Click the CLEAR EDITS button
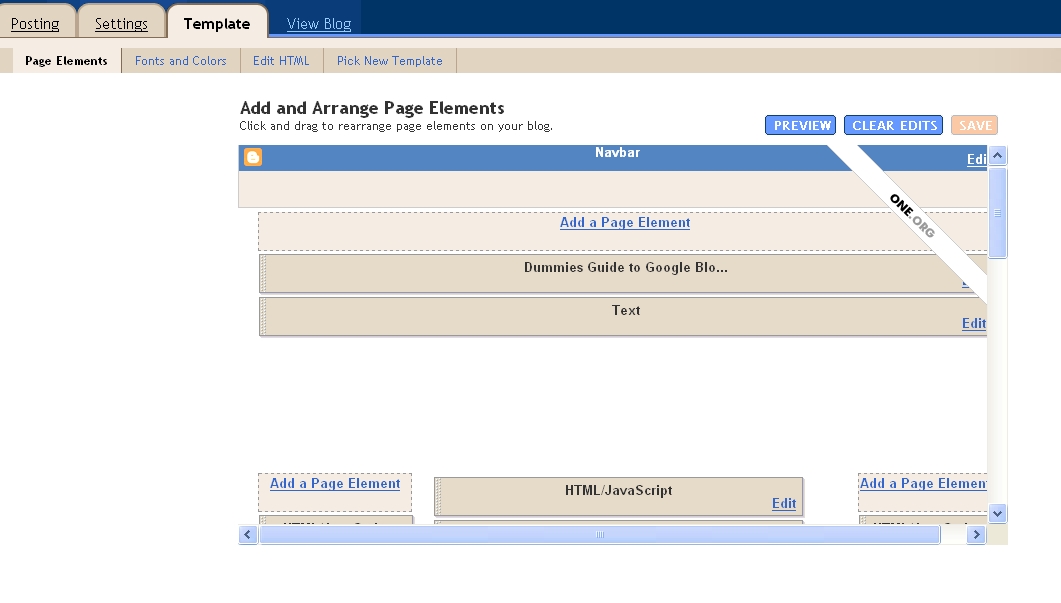 (x=893, y=125)
